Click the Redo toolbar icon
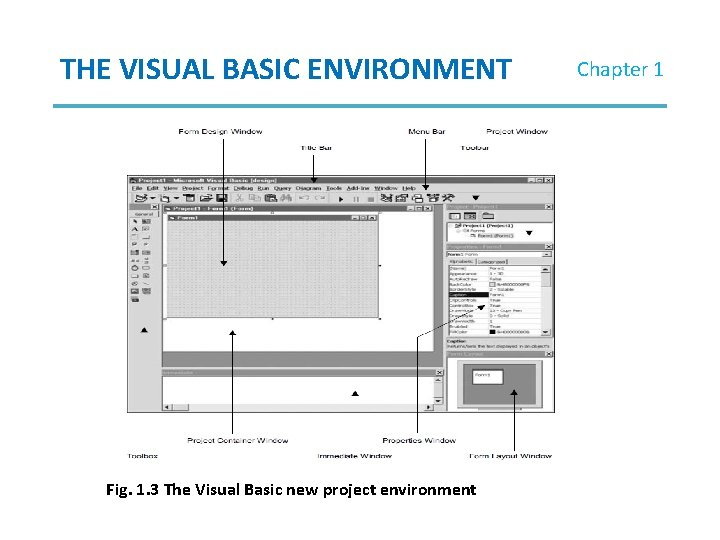This screenshot has height=540, width=720. tap(320, 198)
